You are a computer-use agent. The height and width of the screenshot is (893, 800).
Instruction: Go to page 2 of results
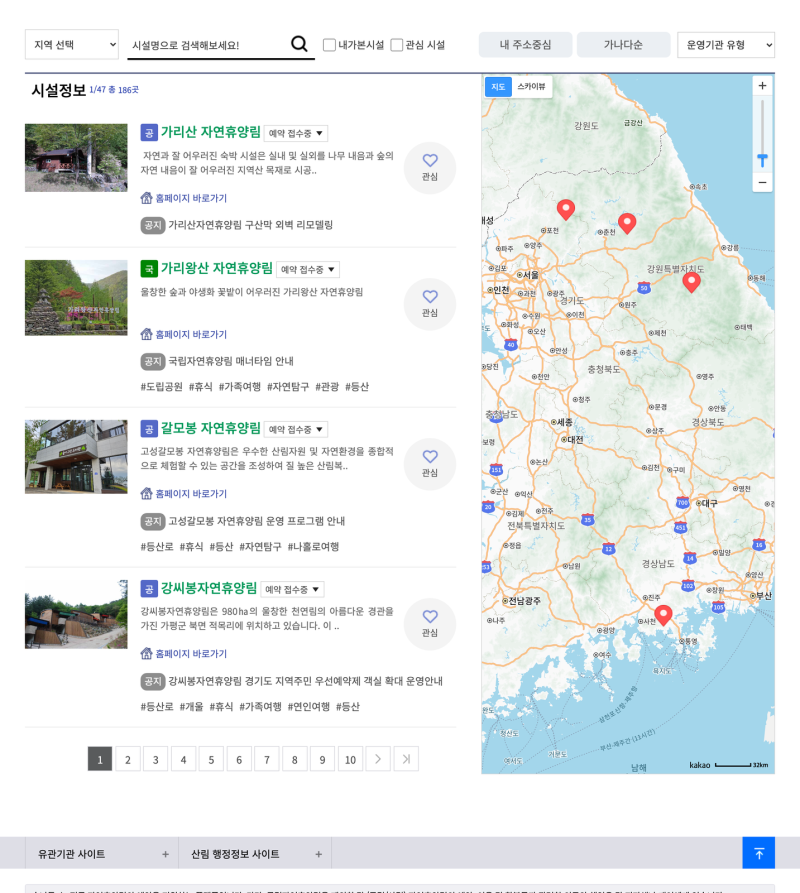[x=128, y=759]
